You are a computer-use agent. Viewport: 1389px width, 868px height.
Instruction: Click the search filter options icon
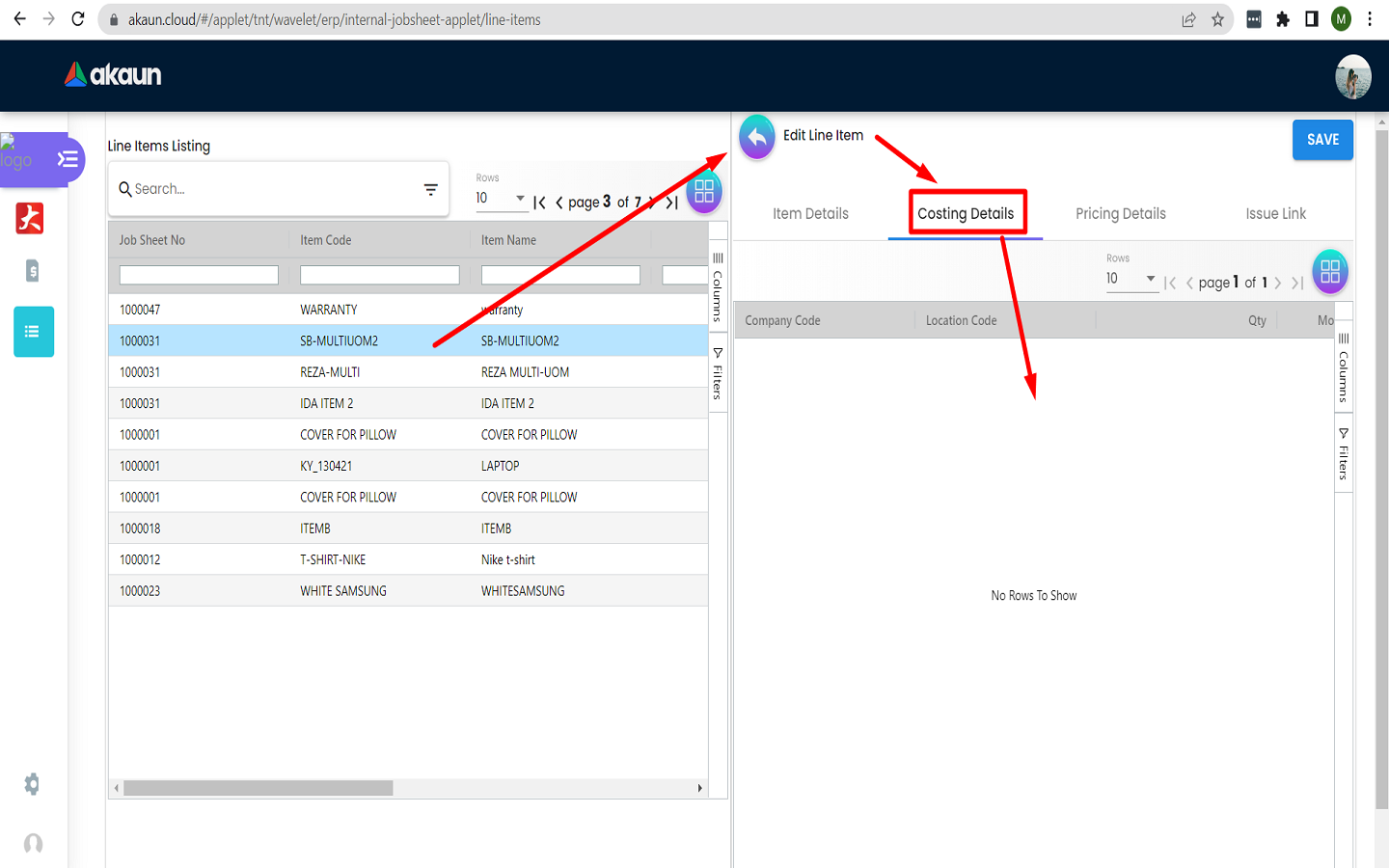[x=431, y=189]
